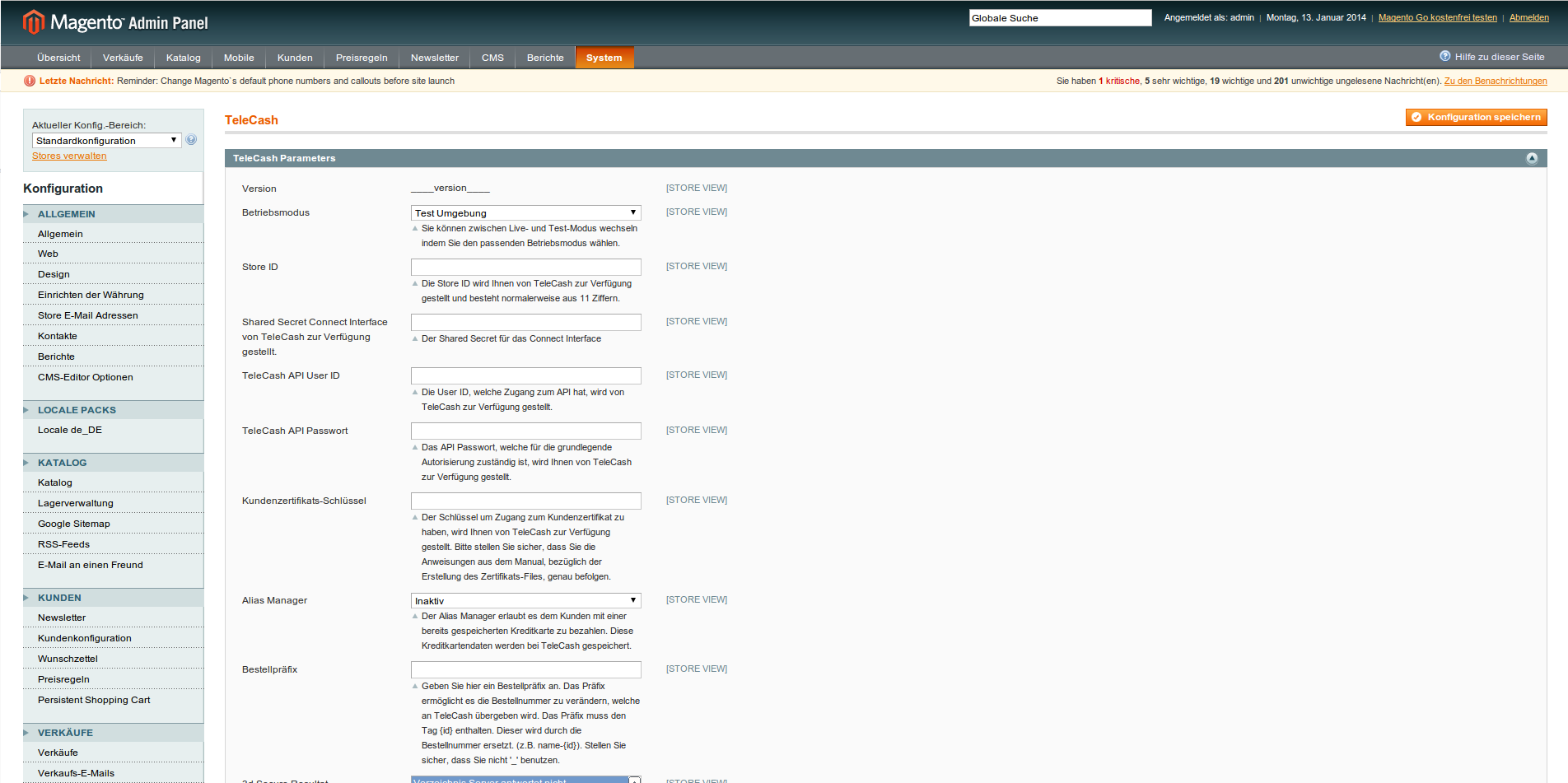Open the System menu
This screenshot has width=1568, height=783.
point(604,58)
